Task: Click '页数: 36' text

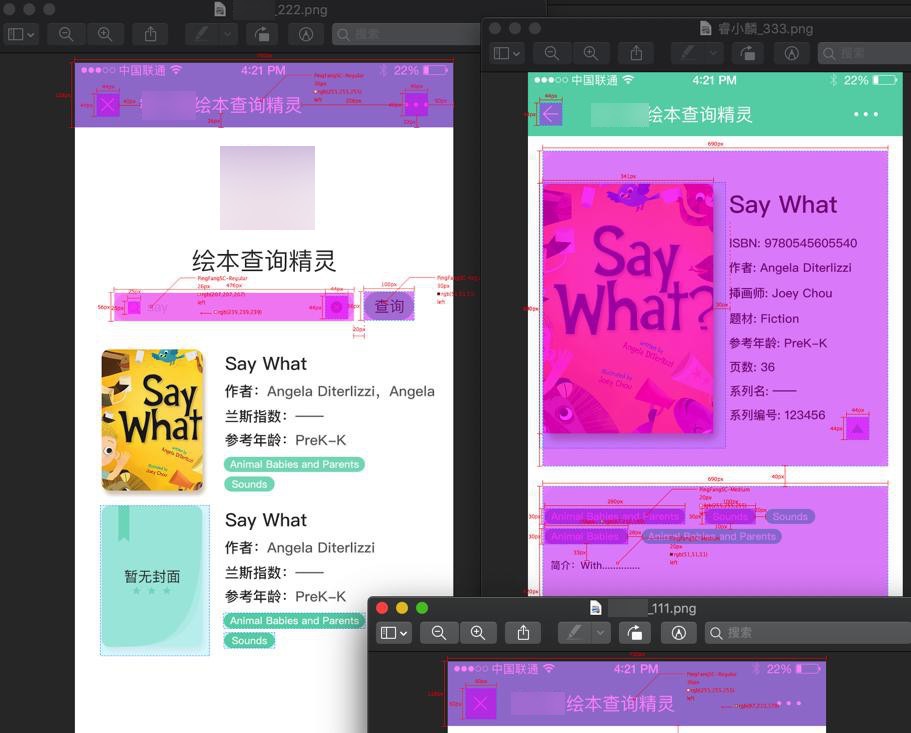Action: click(752, 367)
